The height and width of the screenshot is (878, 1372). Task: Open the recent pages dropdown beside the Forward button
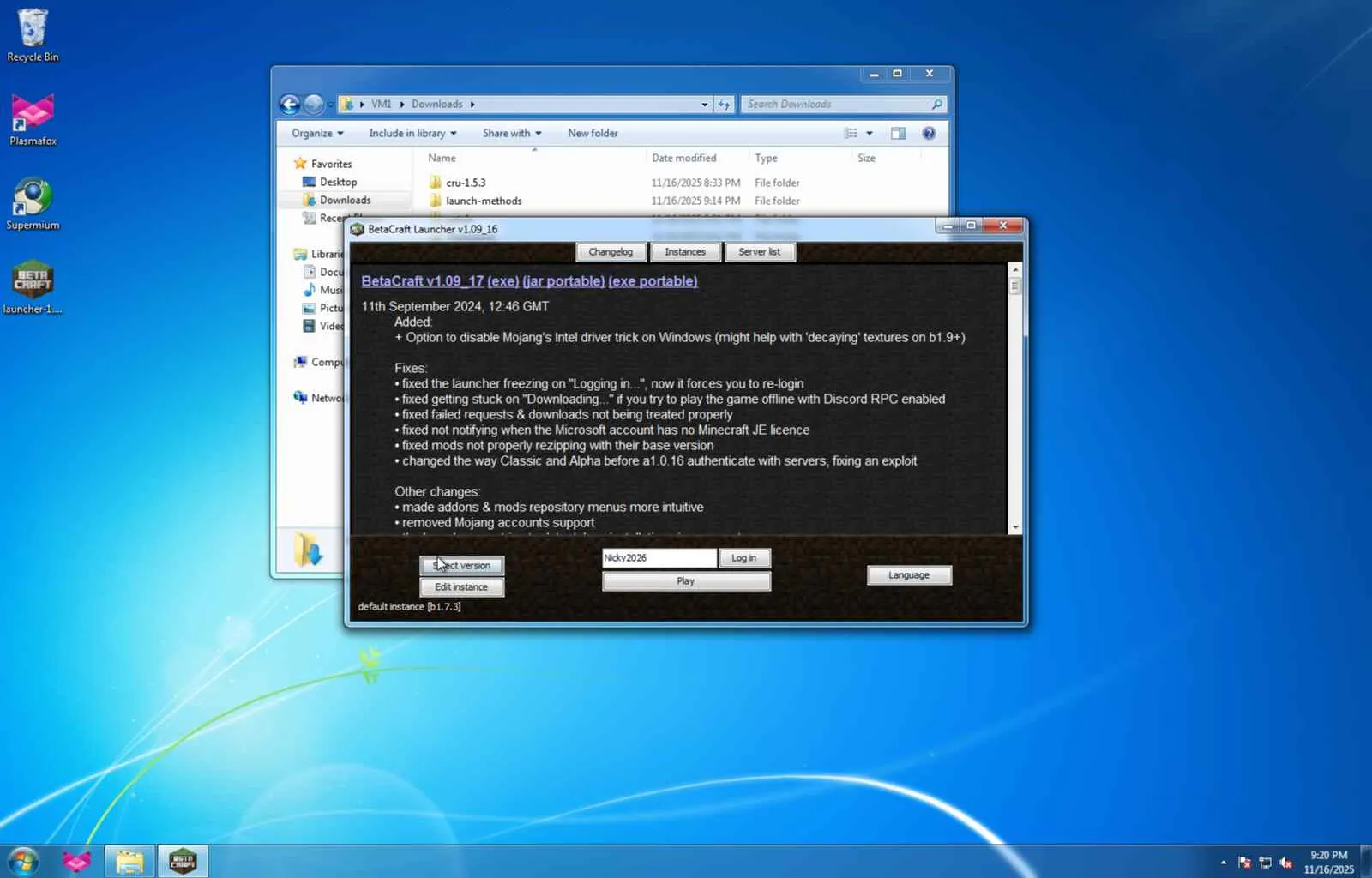tap(330, 105)
